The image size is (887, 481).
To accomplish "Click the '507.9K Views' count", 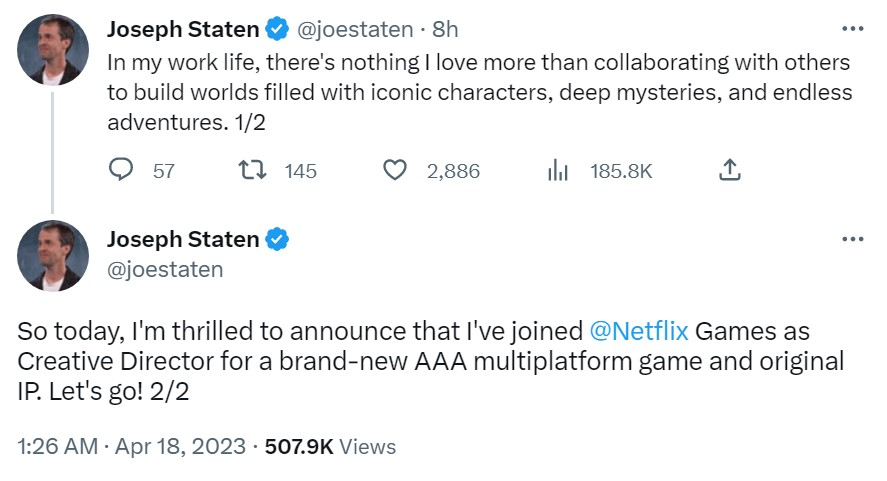I will (330, 447).
